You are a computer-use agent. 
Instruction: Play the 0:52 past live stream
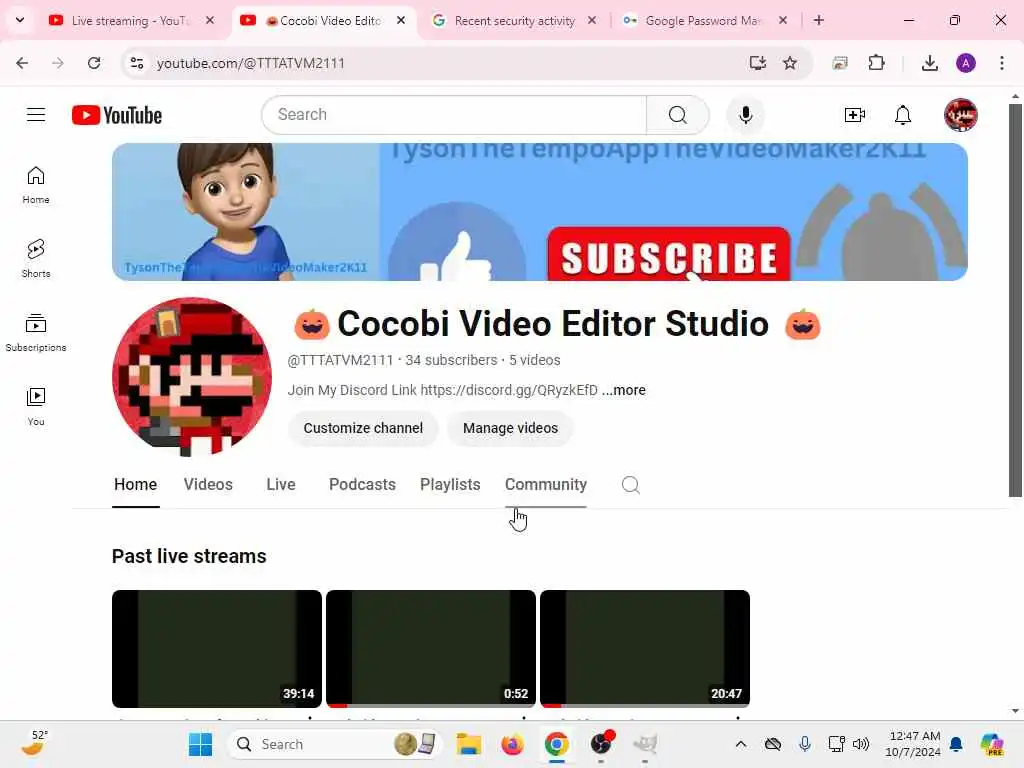pyautogui.click(x=430, y=648)
